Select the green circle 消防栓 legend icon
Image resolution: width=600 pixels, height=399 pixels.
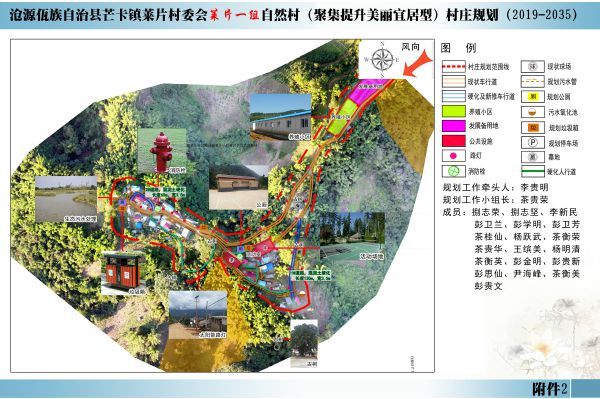click(453, 171)
